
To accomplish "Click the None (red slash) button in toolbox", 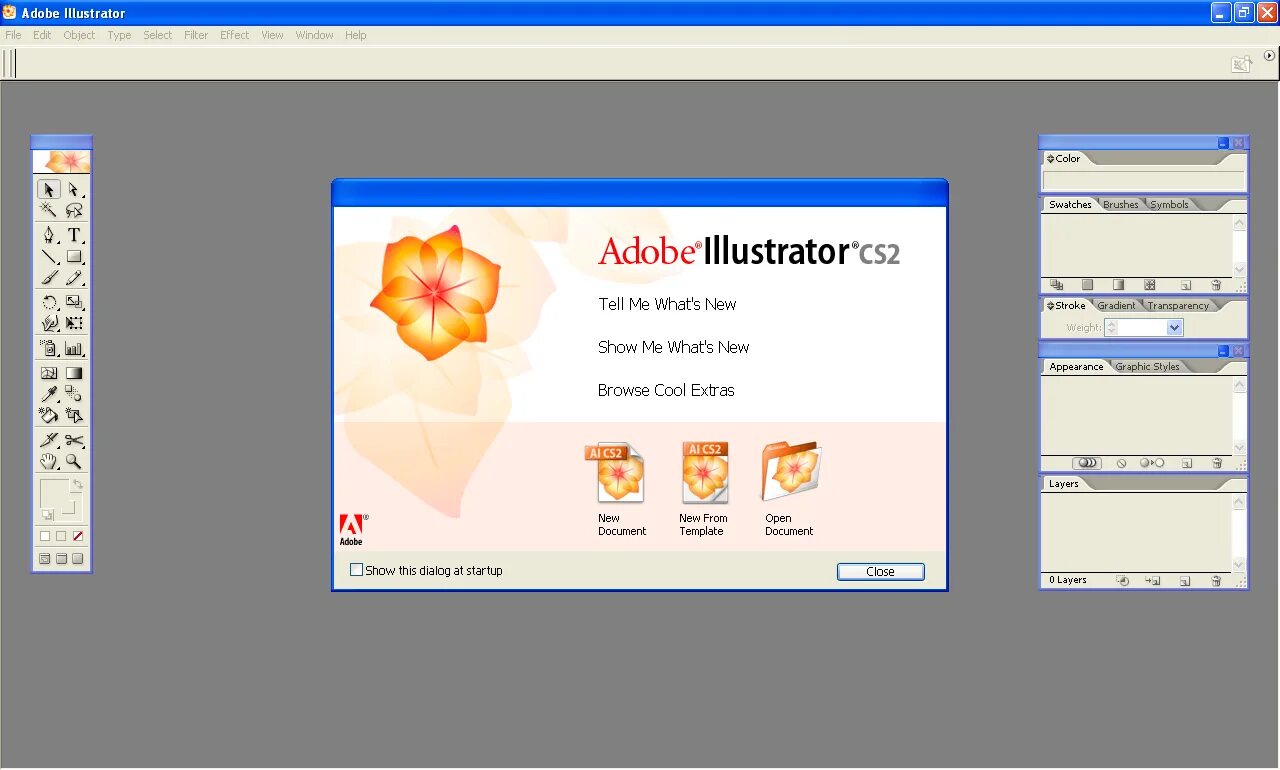I will pos(78,536).
